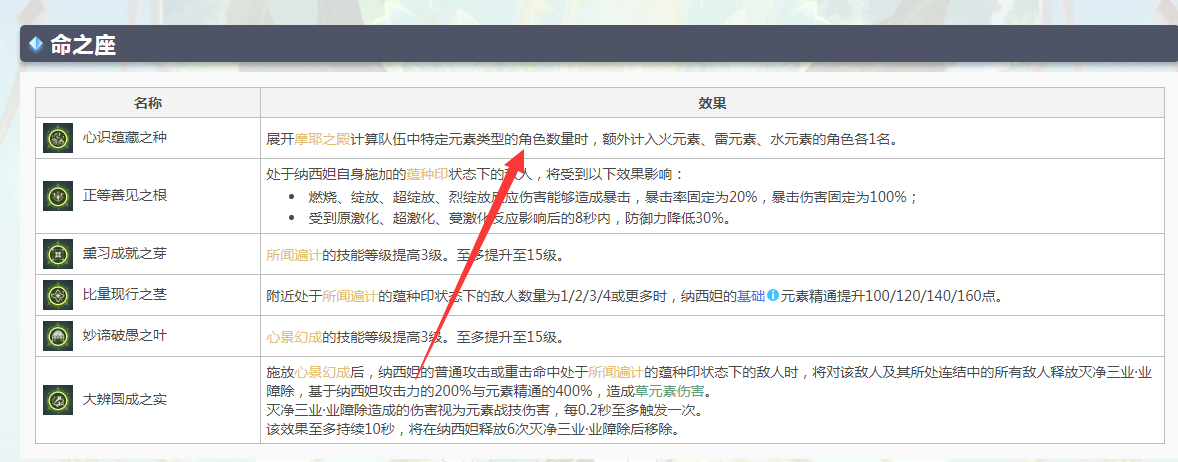
Task: Click the 妙谛破愚之叶 constellation icon
Action: [x=58, y=336]
